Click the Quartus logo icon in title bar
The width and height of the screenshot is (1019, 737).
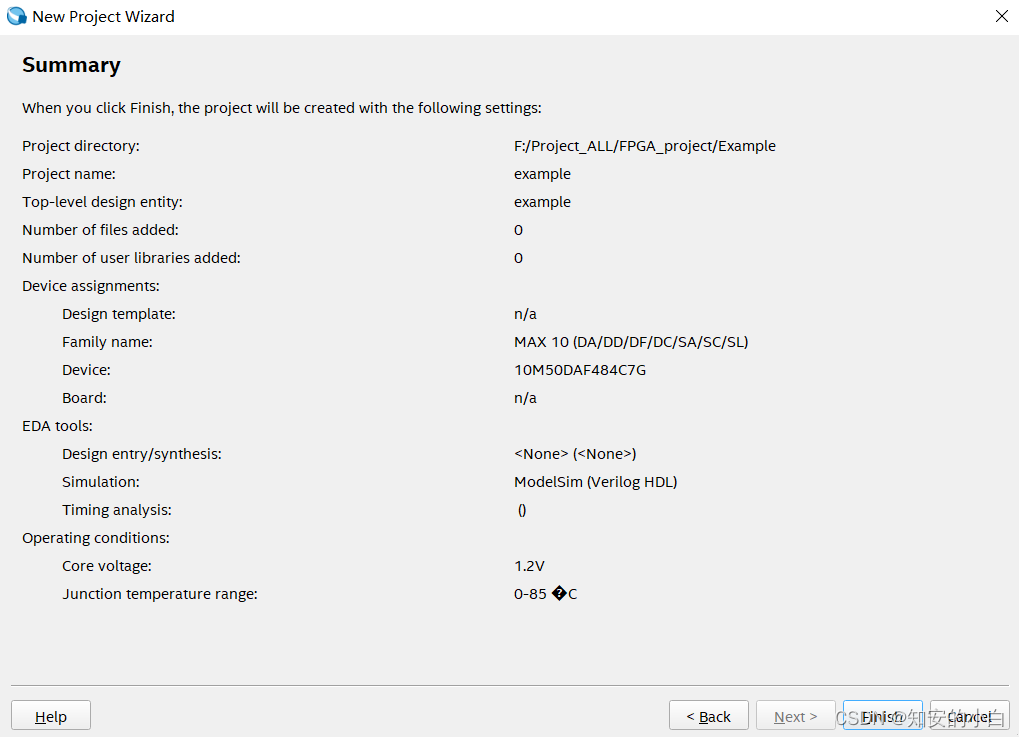(x=16, y=16)
